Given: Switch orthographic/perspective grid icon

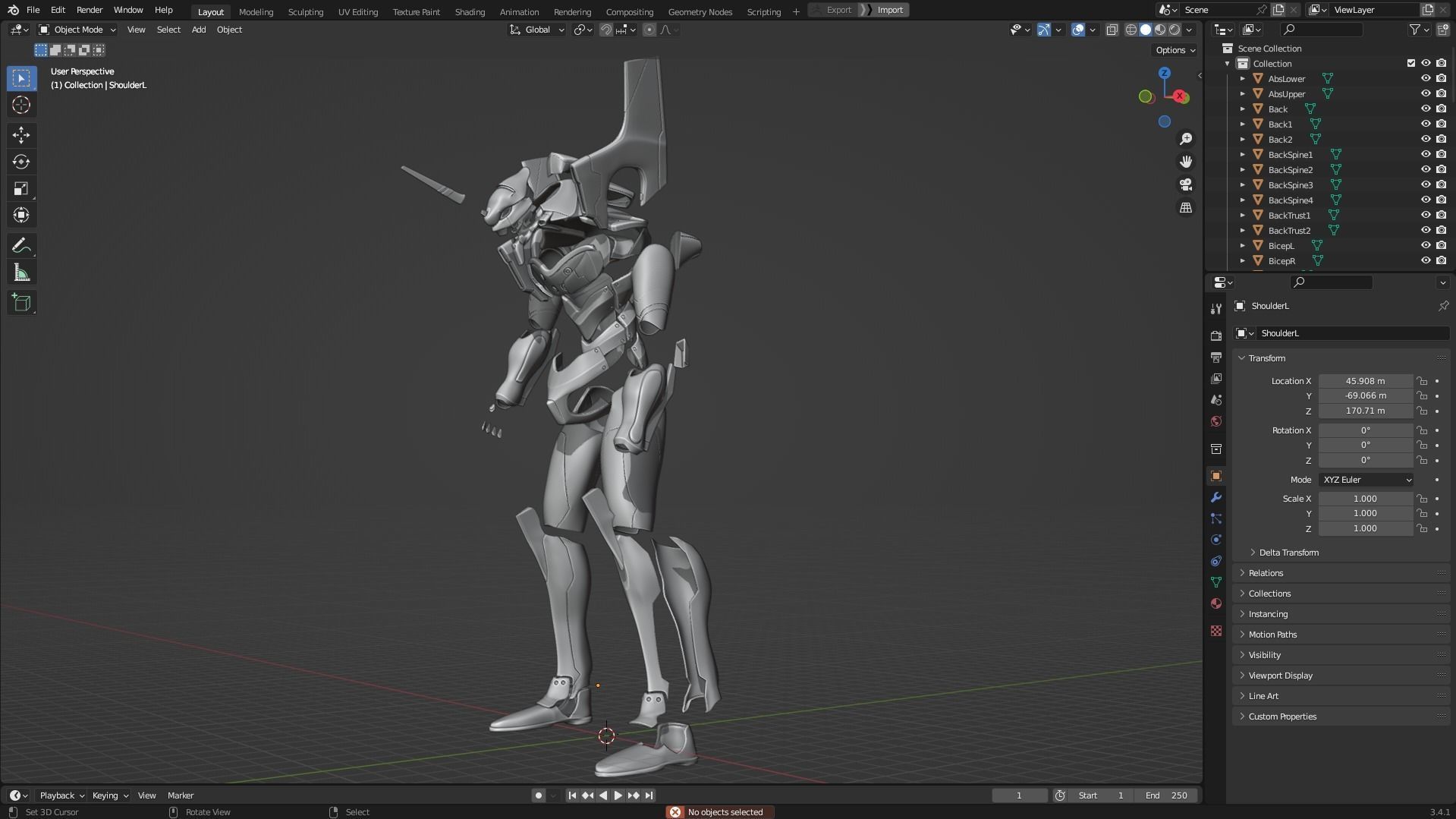Looking at the screenshot, I should pos(1185,207).
